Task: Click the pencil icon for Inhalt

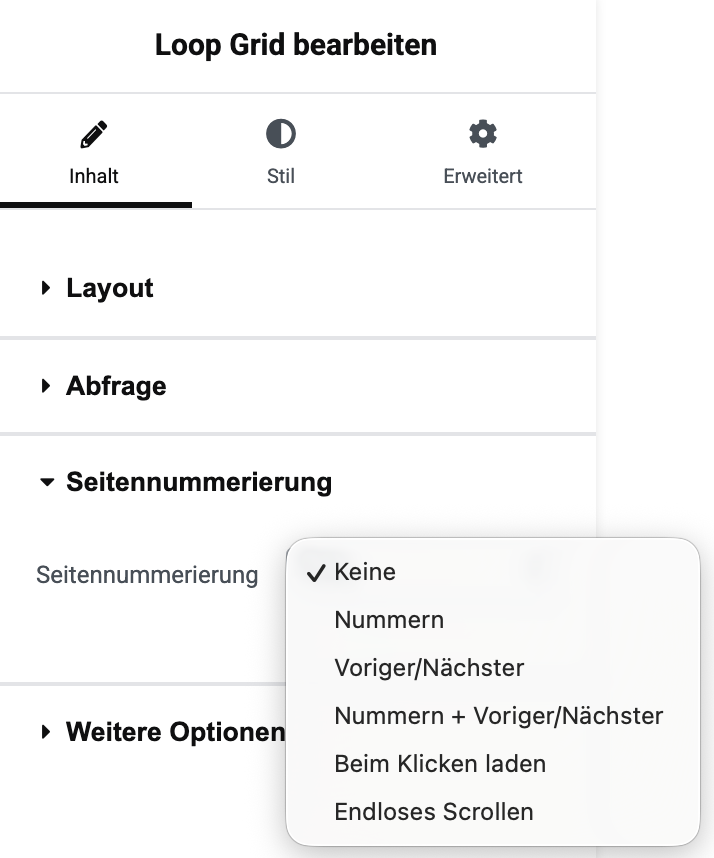Action: (x=94, y=134)
